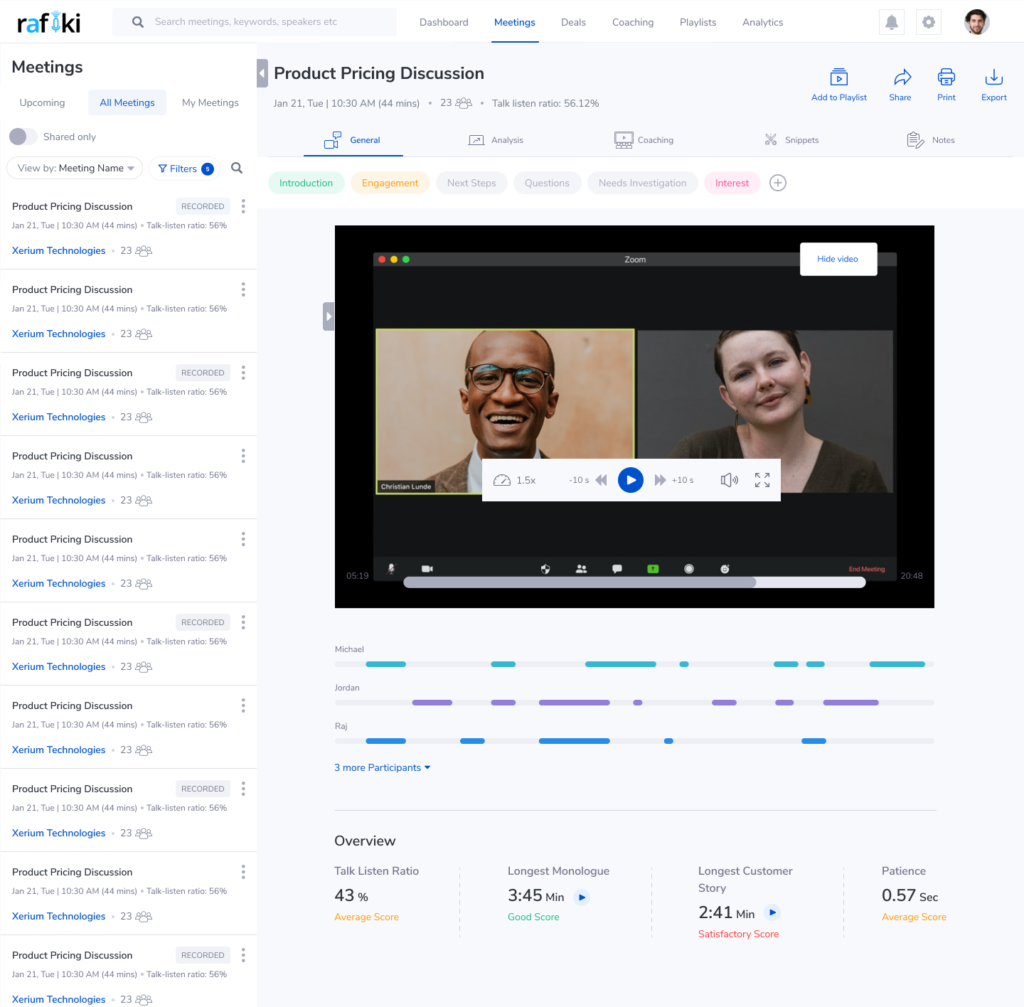Mute the video volume icon
Screen dimensions: 1024x1007
point(729,480)
